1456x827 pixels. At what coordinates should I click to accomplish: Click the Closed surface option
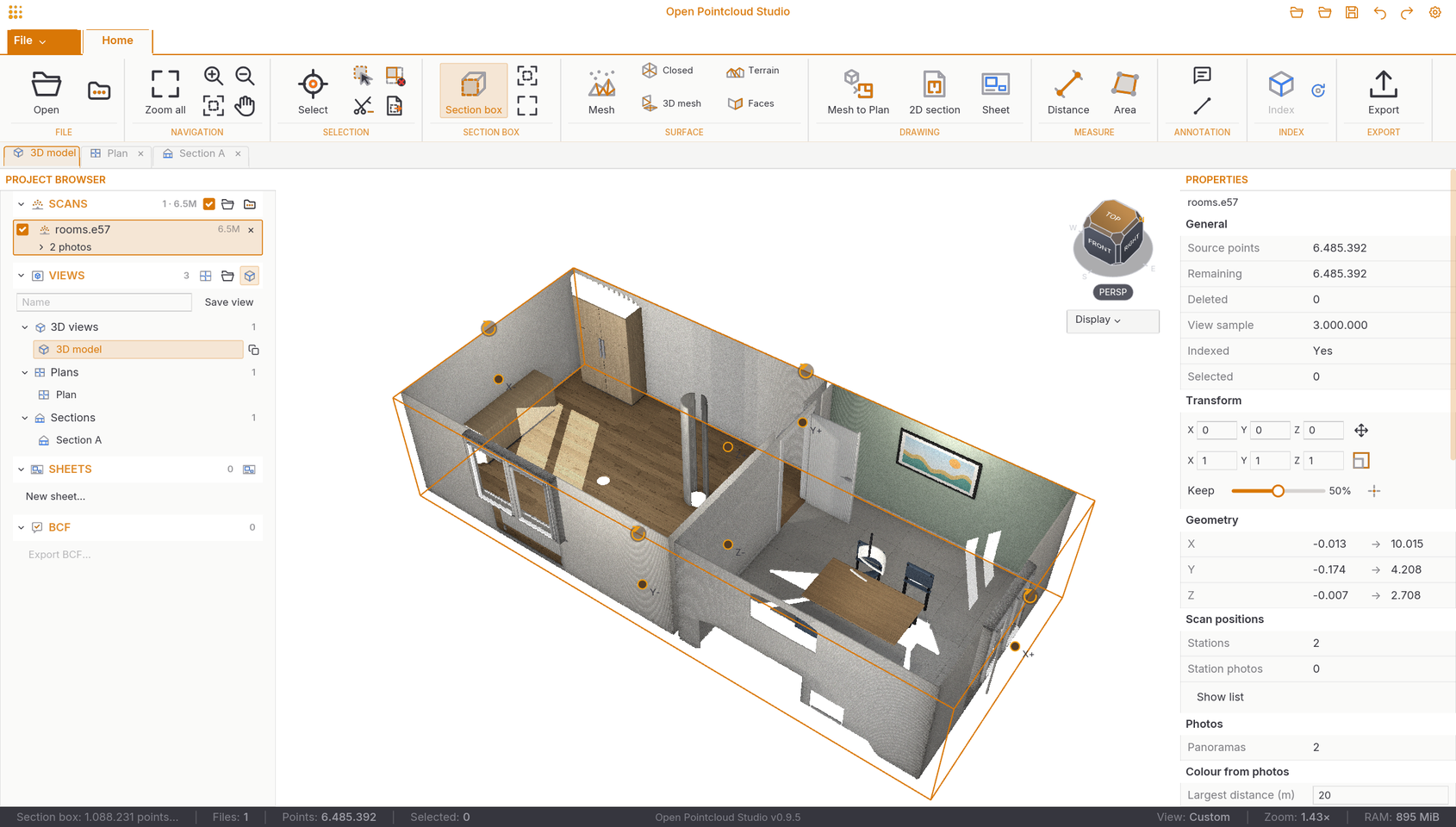pos(668,71)
